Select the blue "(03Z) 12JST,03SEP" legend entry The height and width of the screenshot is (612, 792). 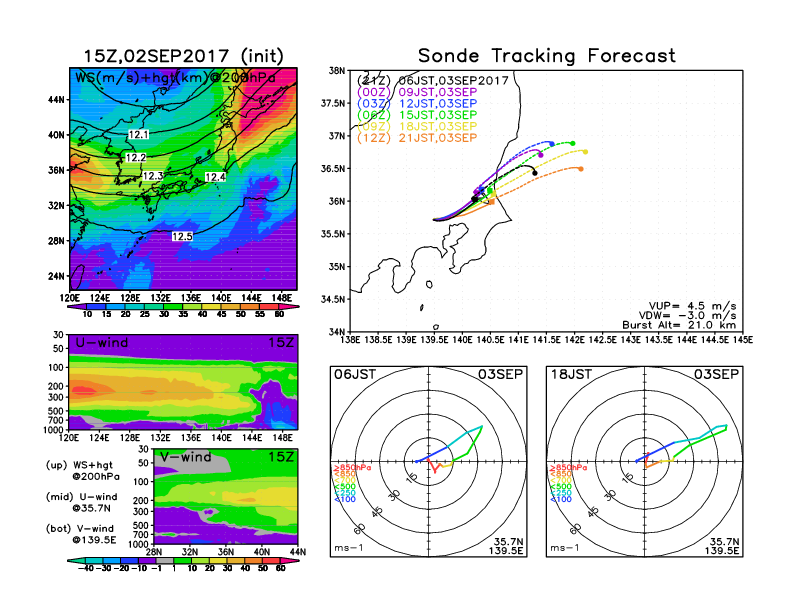[x=417, y=104]
